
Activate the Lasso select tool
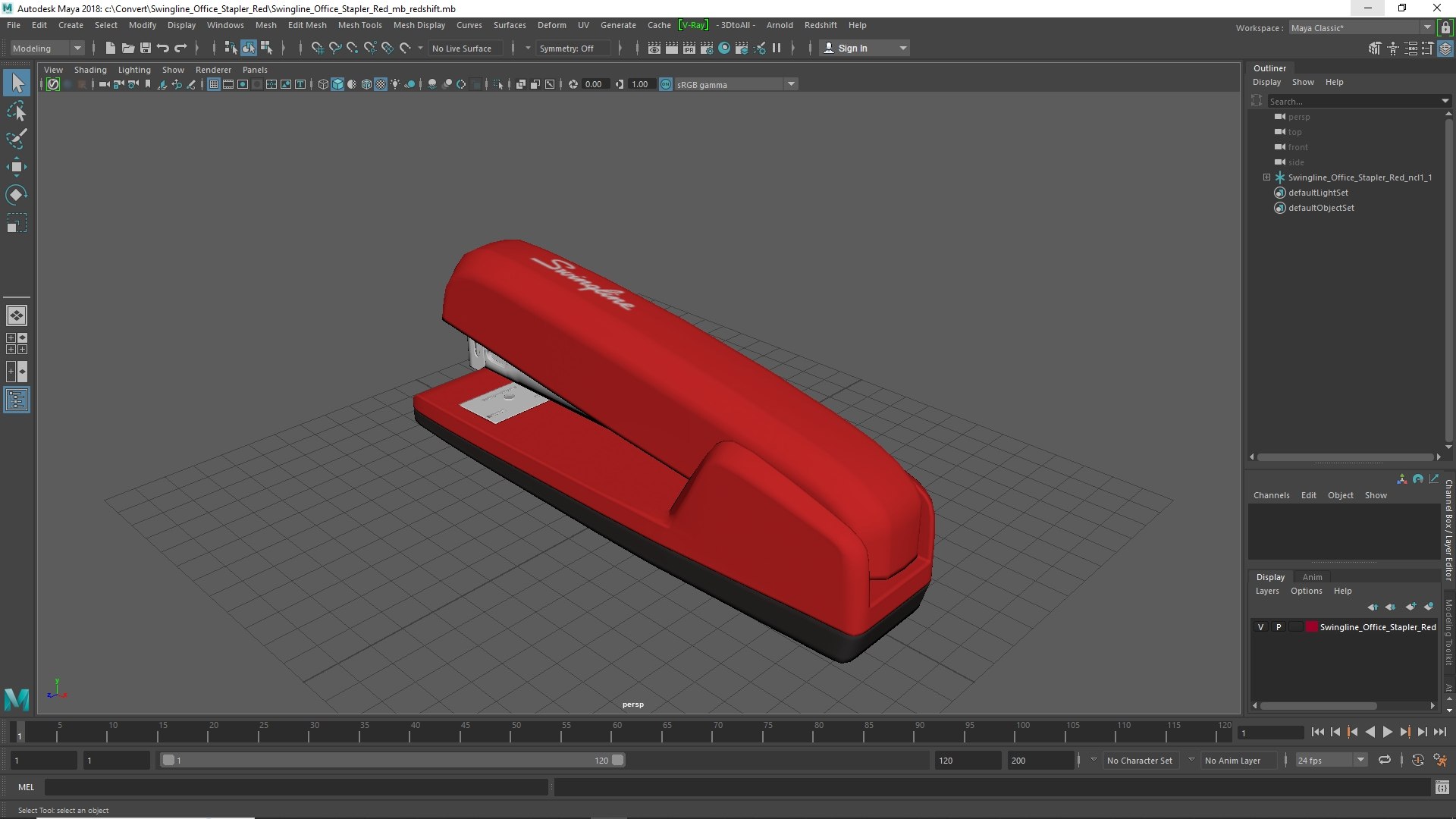click(x=17, y=111)
